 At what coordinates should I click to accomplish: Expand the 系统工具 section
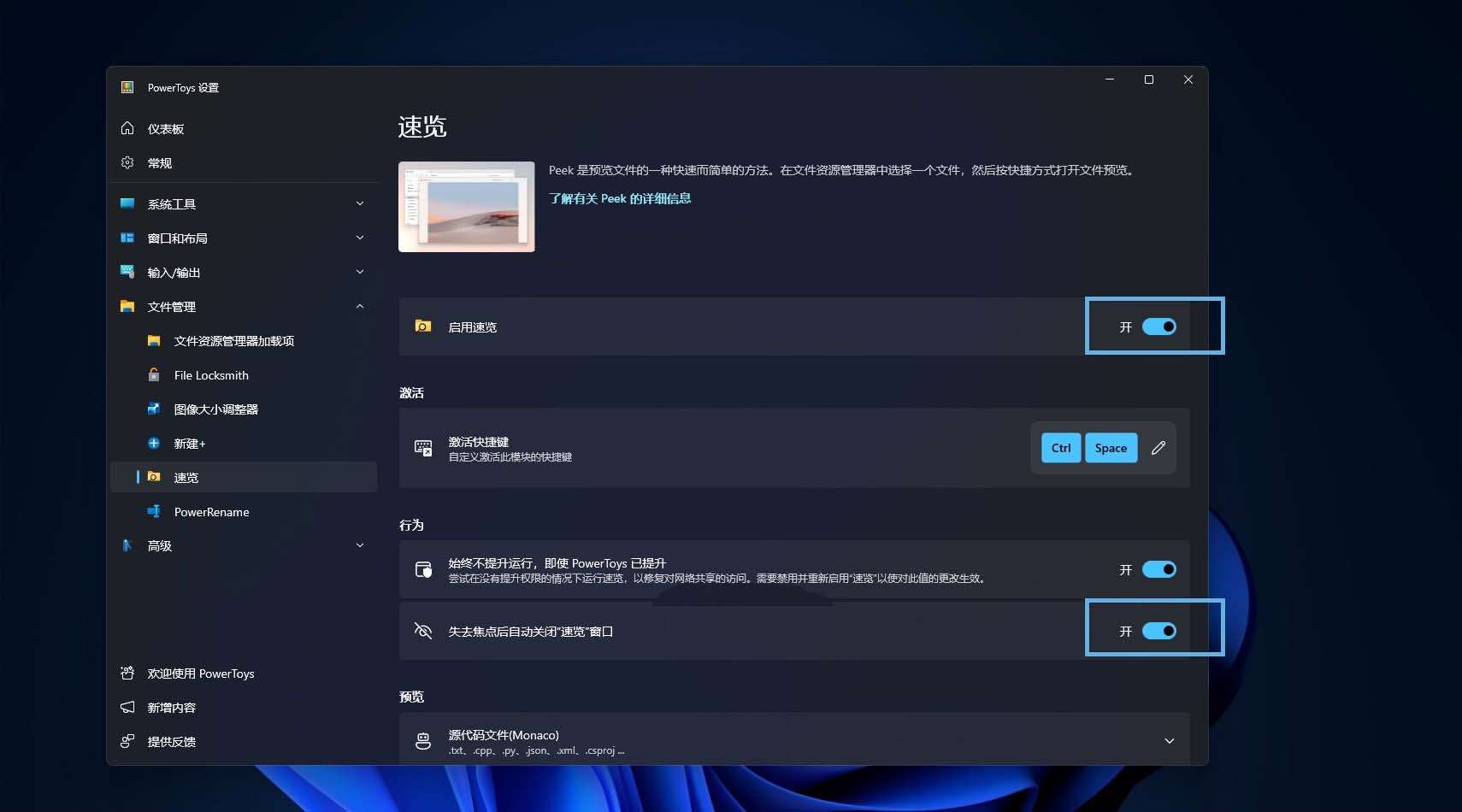tap(360, 203)
